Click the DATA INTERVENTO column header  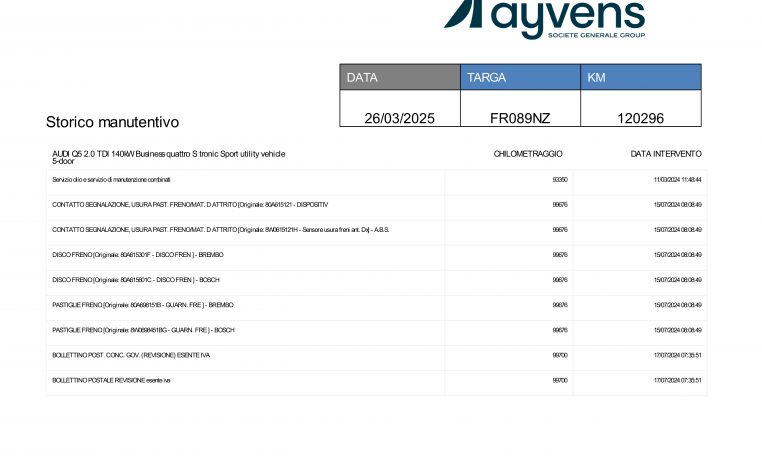click(x=666, y=154)
